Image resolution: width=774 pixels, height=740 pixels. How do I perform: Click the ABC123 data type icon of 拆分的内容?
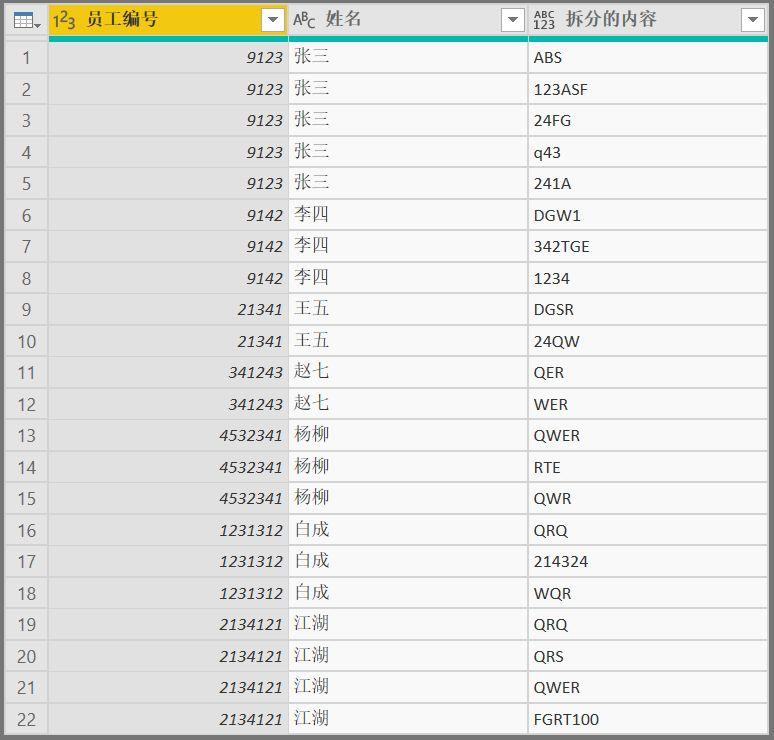(544, 20)
